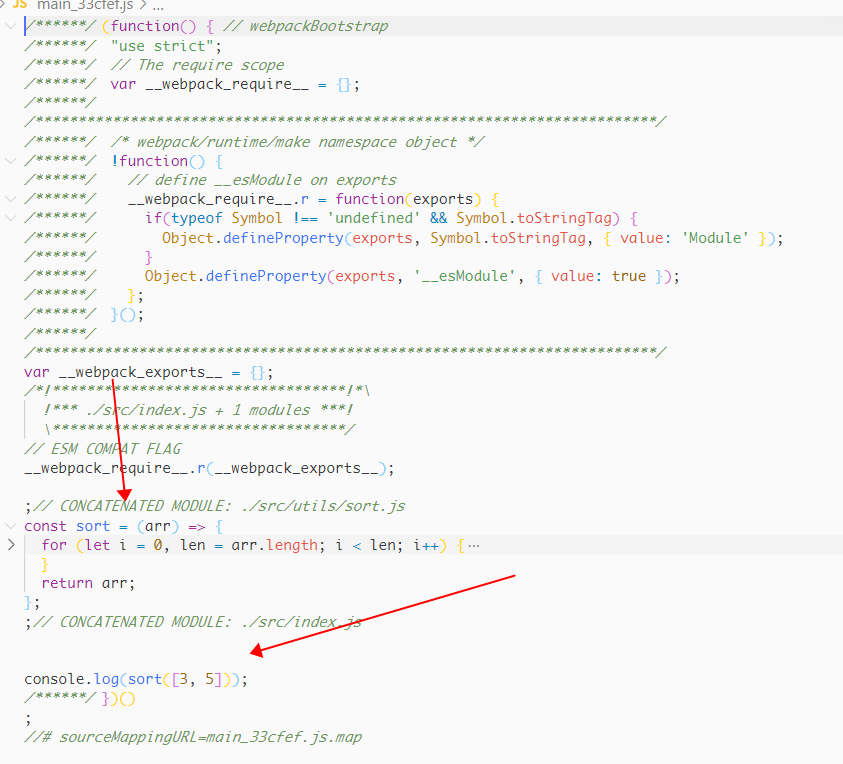The height and width of the screenshot is (764, 843).
Task: Click the "webpack/runtime/make namespace object" comment
Action: pyautogui.click(x=297, y=142)
